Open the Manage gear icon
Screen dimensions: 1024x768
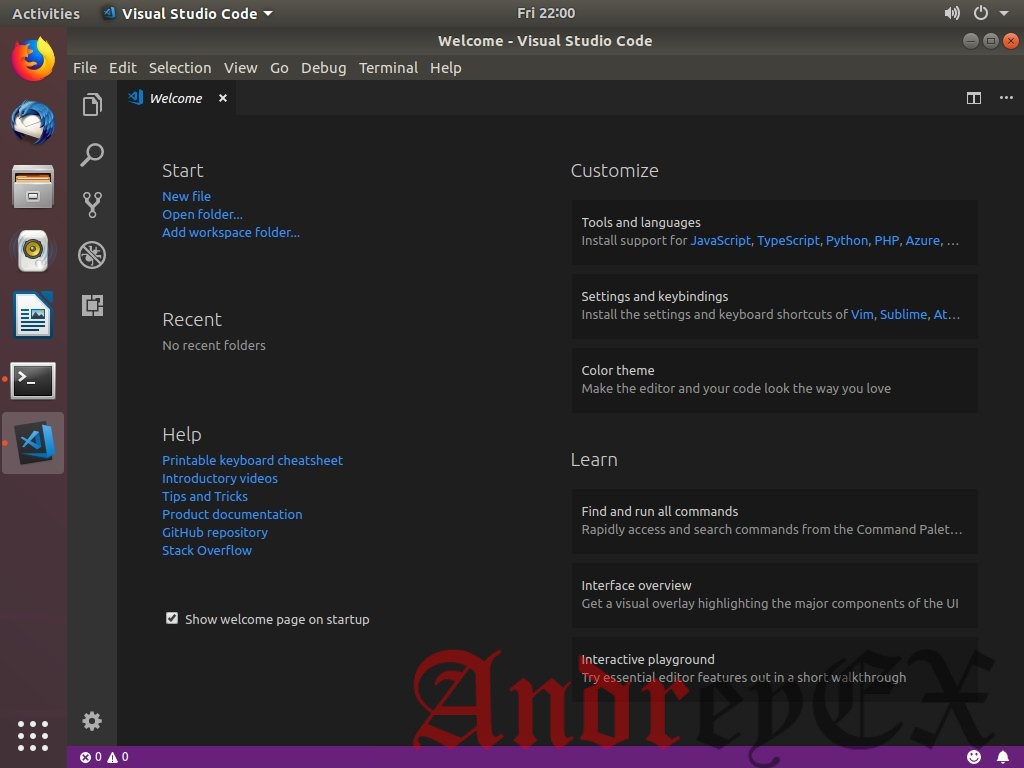[92, 721]
